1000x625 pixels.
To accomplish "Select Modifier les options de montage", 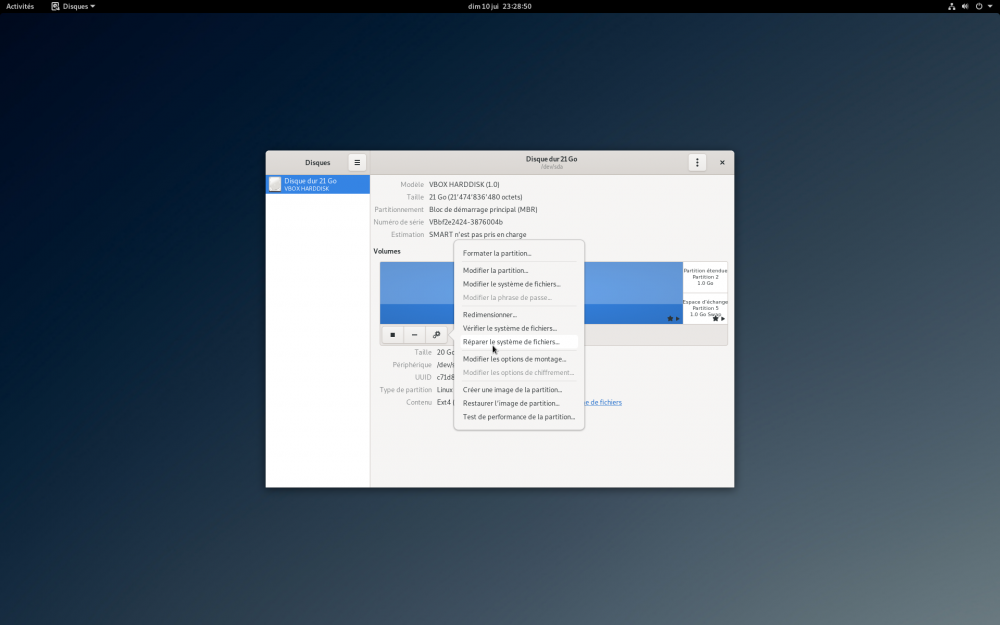I will click(x=514, y=359).
